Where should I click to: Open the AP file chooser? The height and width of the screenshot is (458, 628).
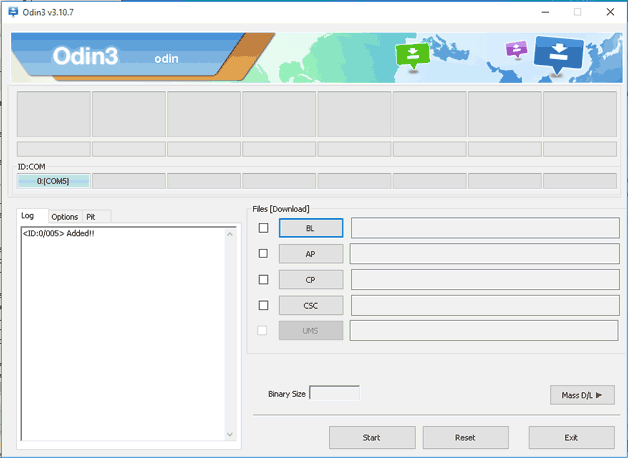point(311,254)
